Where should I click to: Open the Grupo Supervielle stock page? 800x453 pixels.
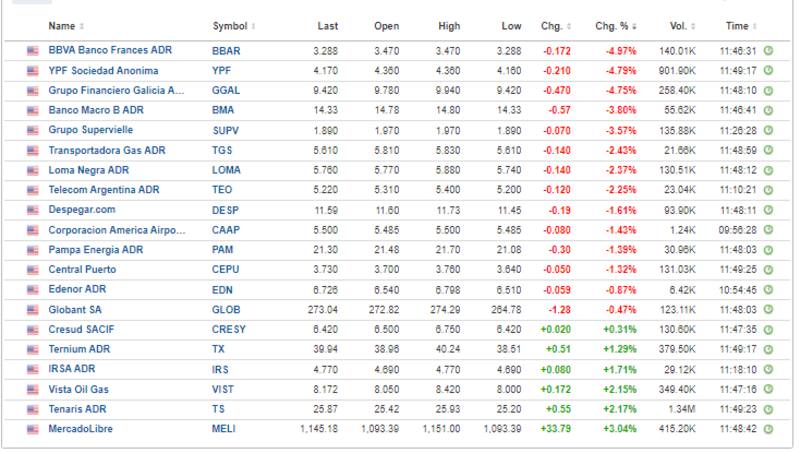(90, 130)
